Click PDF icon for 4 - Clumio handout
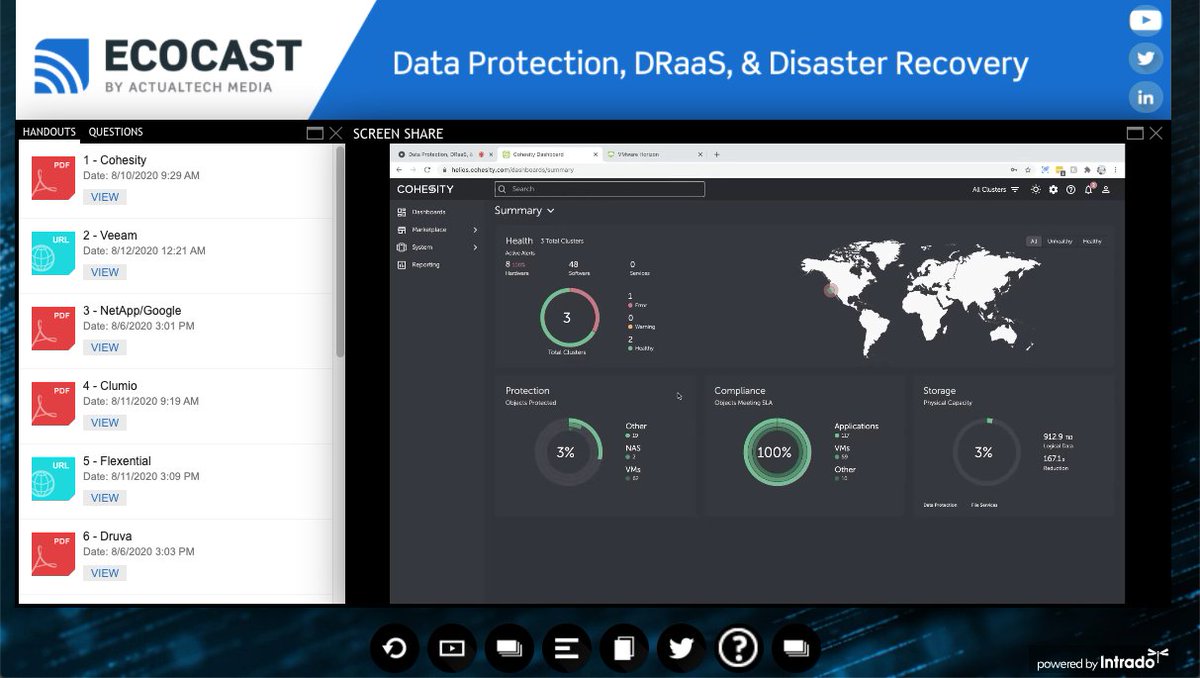 coord(53,403)
